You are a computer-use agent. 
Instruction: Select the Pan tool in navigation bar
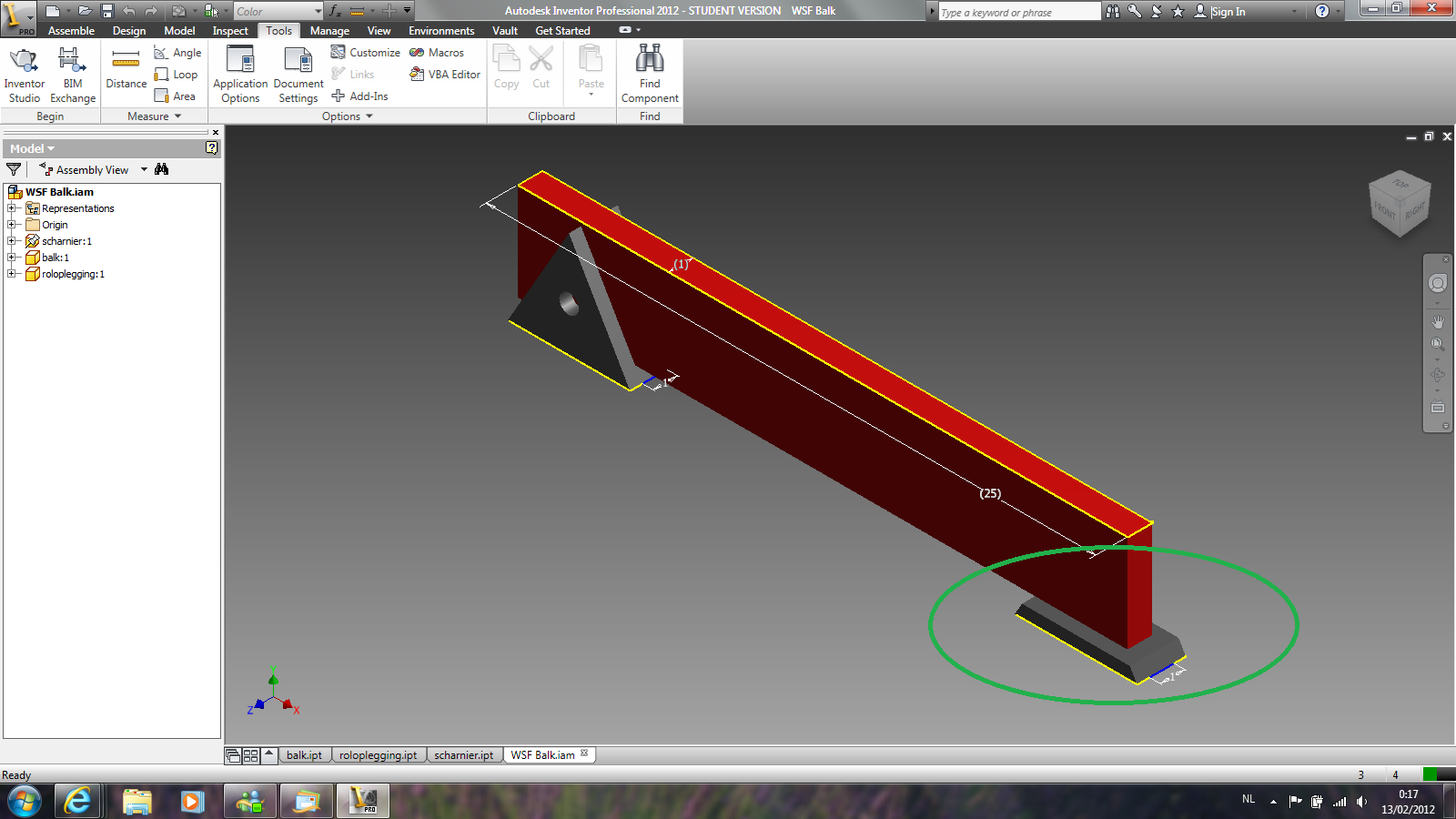coord(1438,321)
